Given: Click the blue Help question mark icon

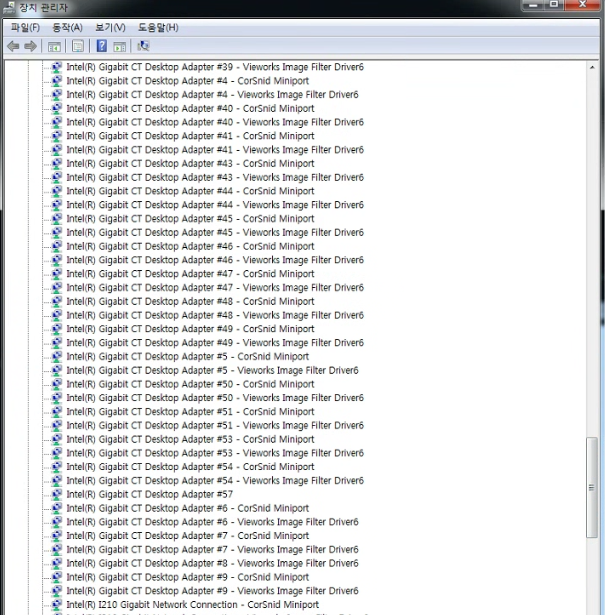Looking at the screenshot, I should pos(102,46).
